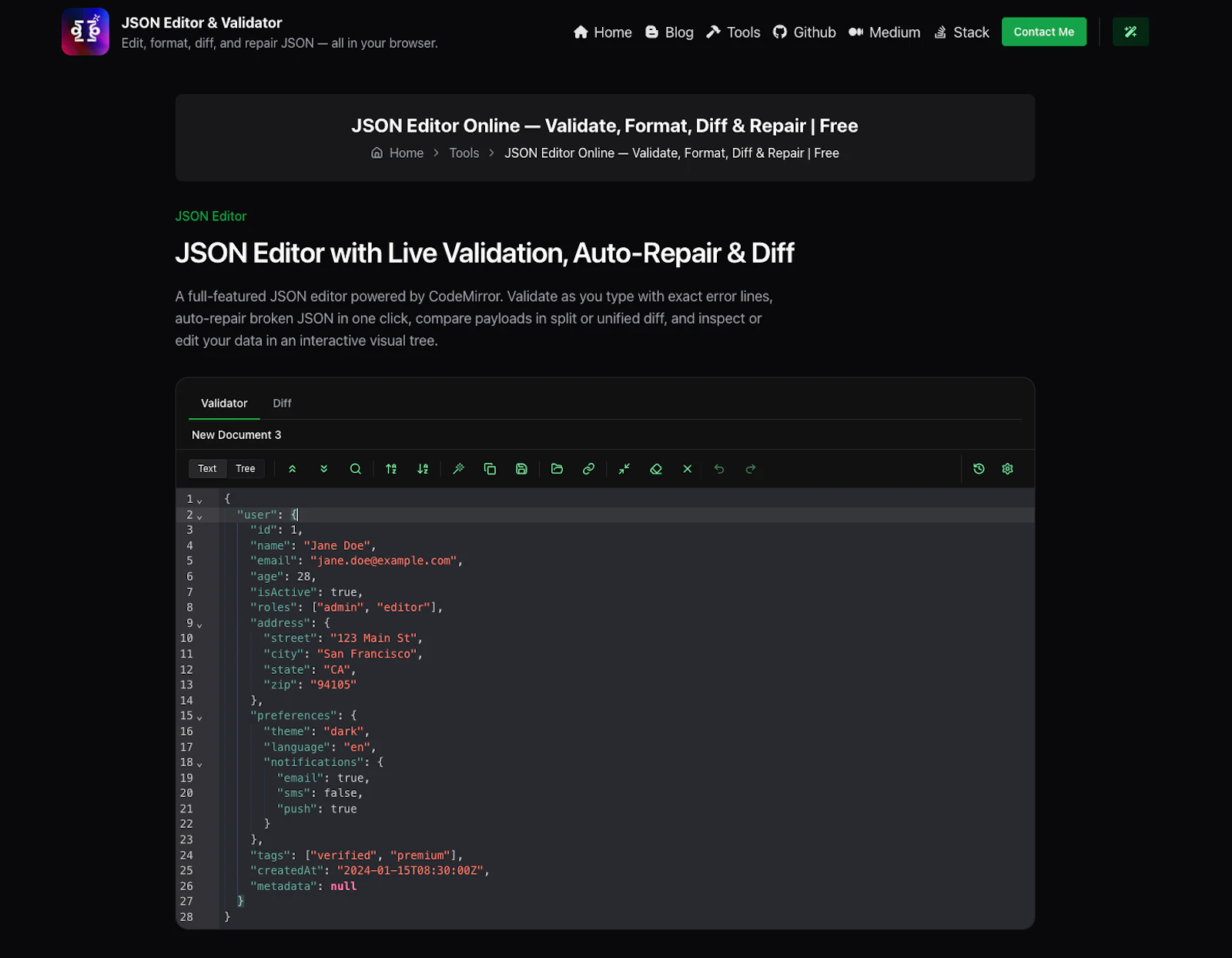The height and width of the screenshot is (958, 1232).
Task: Open Github in the top navigation
Action: pos(804,32)
